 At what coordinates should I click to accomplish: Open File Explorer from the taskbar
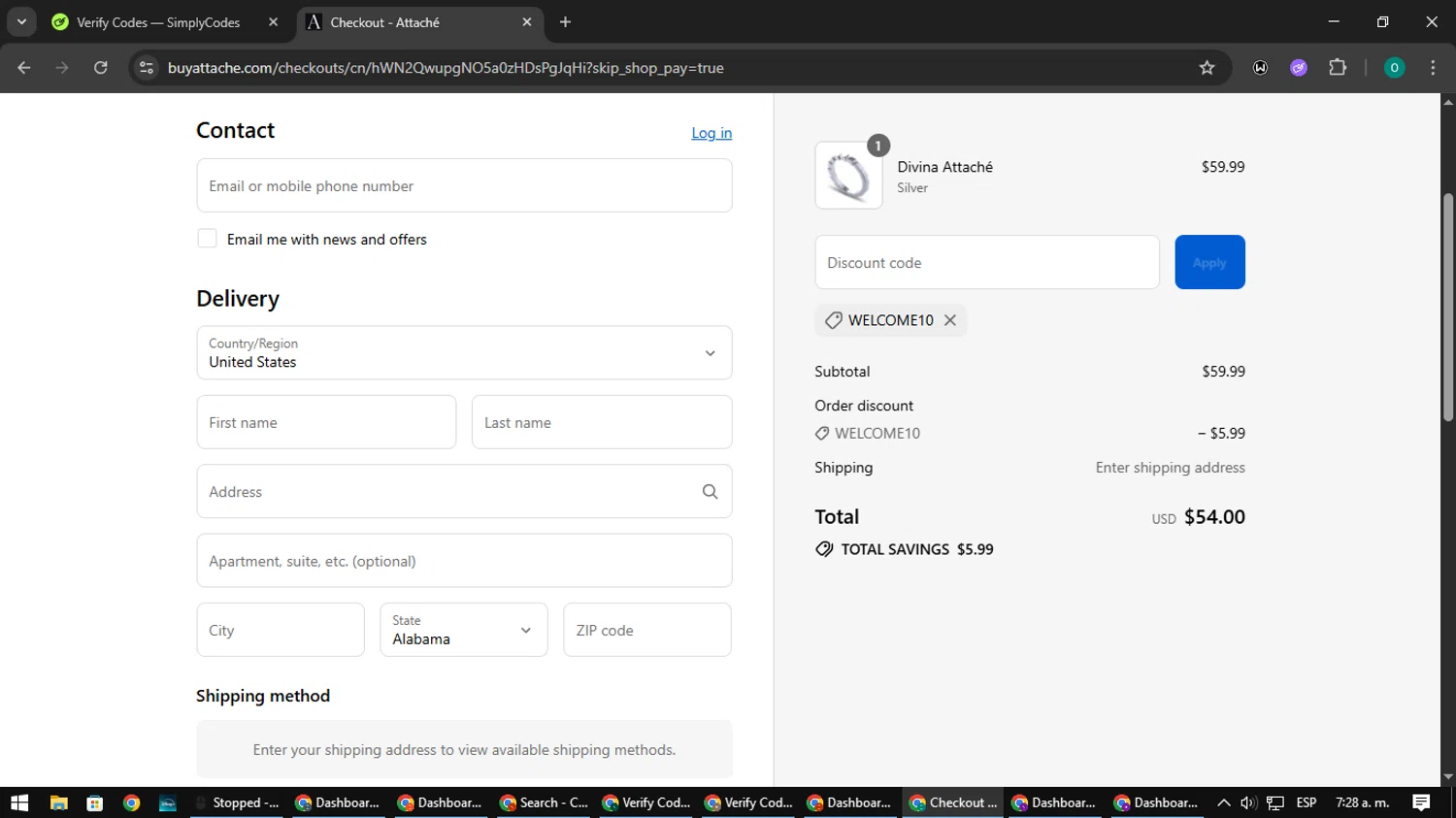58,802
